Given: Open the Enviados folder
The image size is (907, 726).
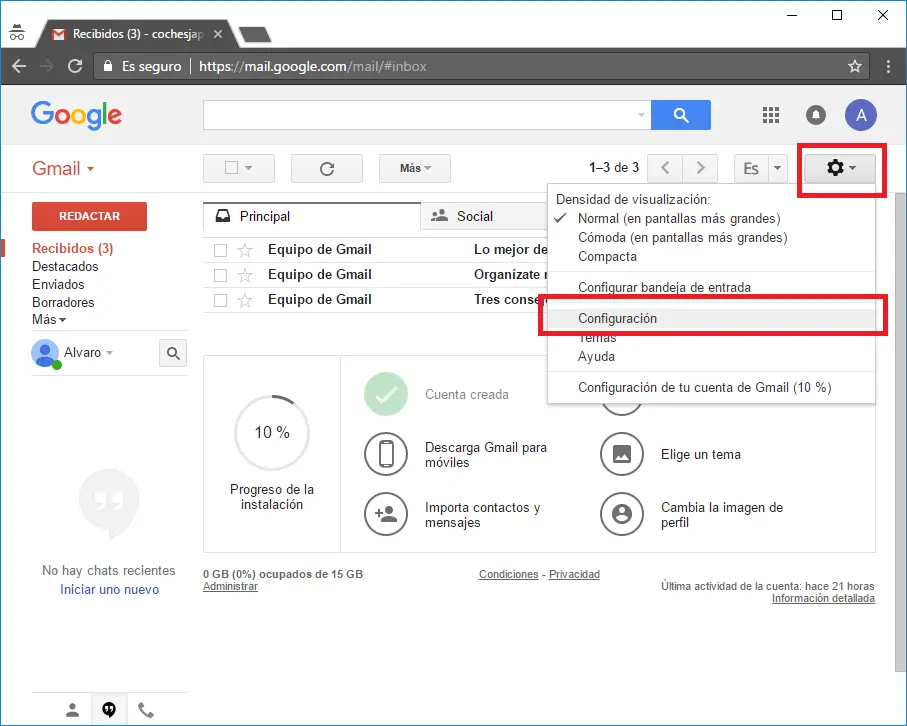Looking at the screenshot, I should (x=58, y=285).
